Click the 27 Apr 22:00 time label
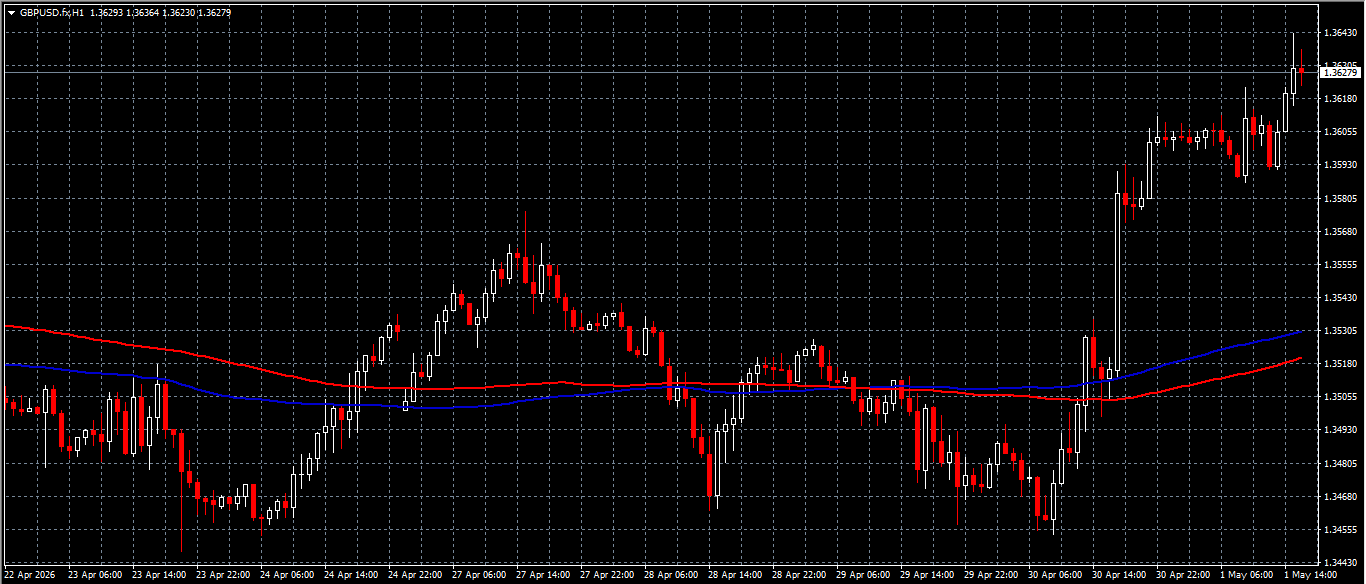Image resolution: width=1366 pixels, height=584 pixels. (x=608, y=576)
